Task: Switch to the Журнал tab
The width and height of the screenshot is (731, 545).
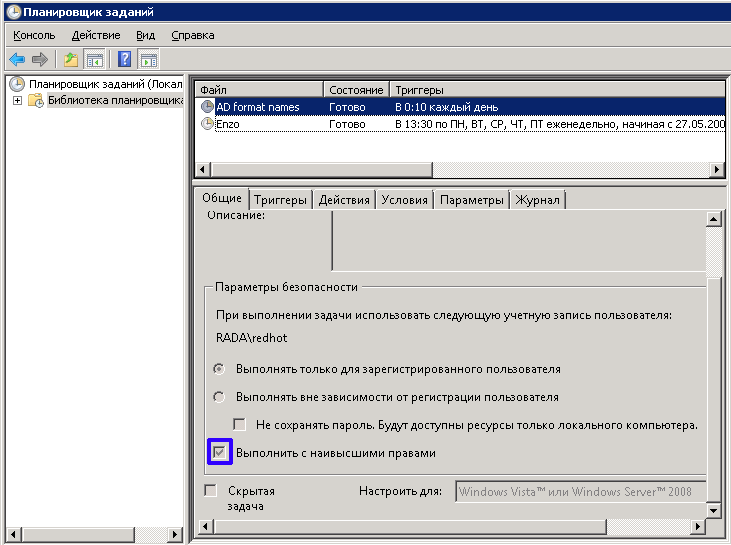Action: [x=538, y=200]
